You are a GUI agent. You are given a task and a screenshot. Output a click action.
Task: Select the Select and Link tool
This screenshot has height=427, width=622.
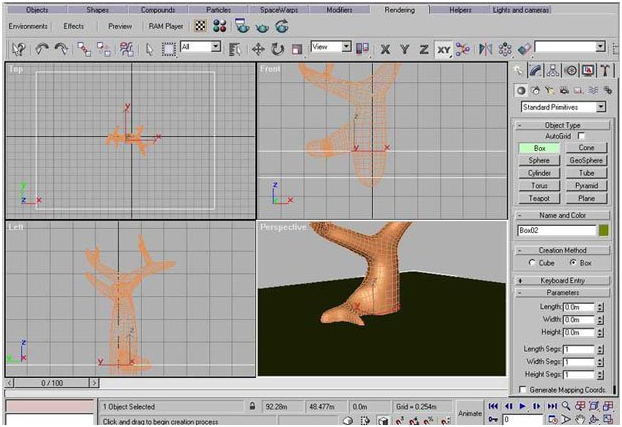[84, 49]
